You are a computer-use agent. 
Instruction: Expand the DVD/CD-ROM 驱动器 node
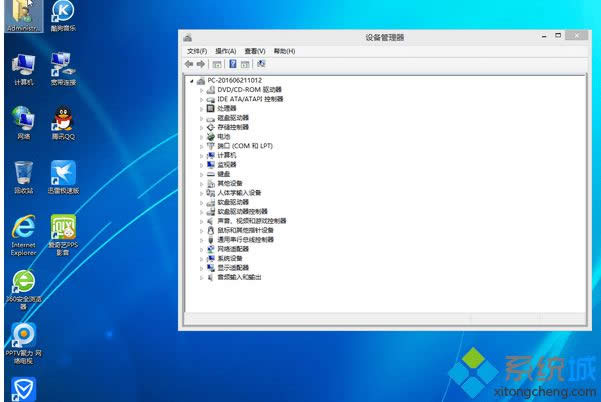pyautogui.click(x=202, y=90)
